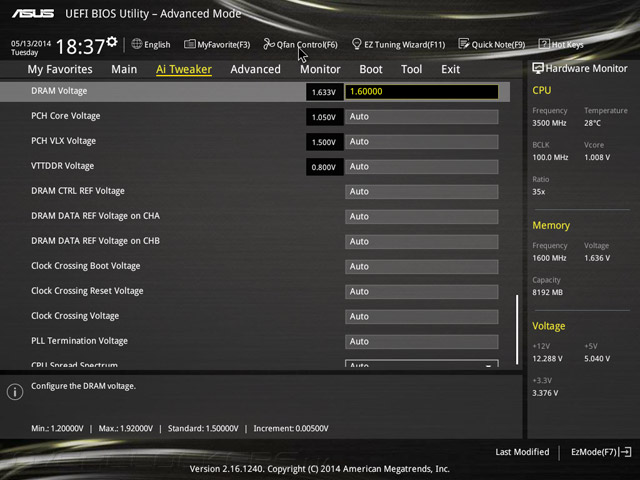This screenshot has height=480, width=640.
Task: Click the 18:37 clock display
Action: coord(80,47)
